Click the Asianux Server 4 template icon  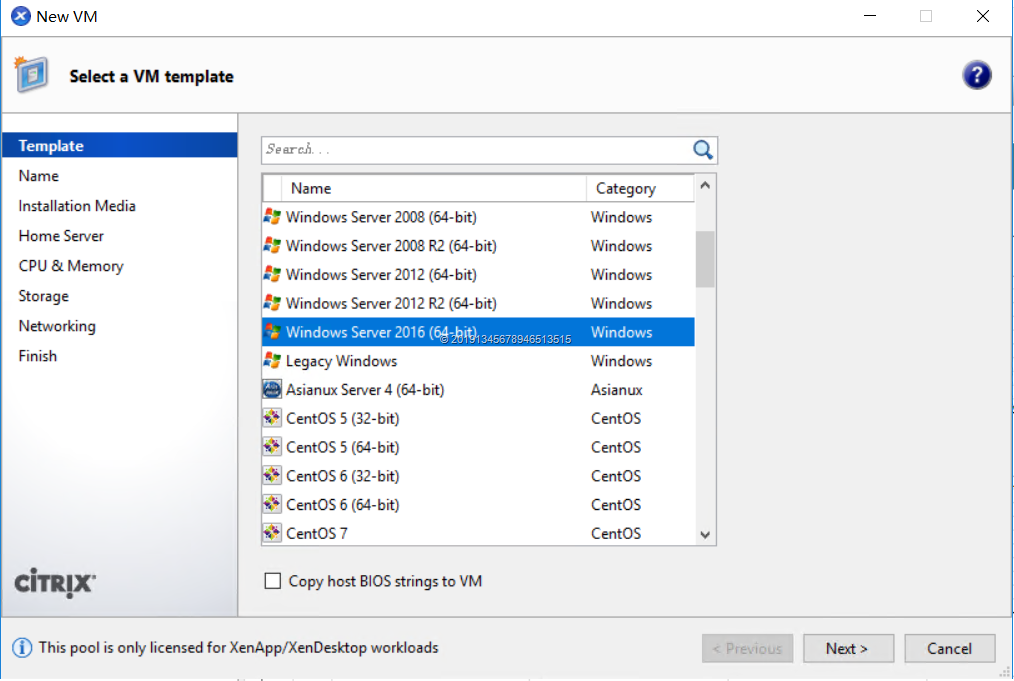pos(272,390)
